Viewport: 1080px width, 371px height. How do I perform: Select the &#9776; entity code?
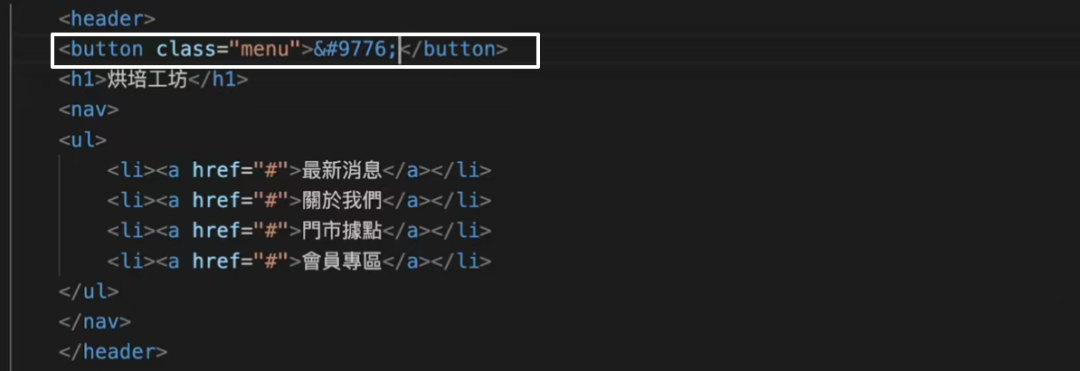coord(355,50)
